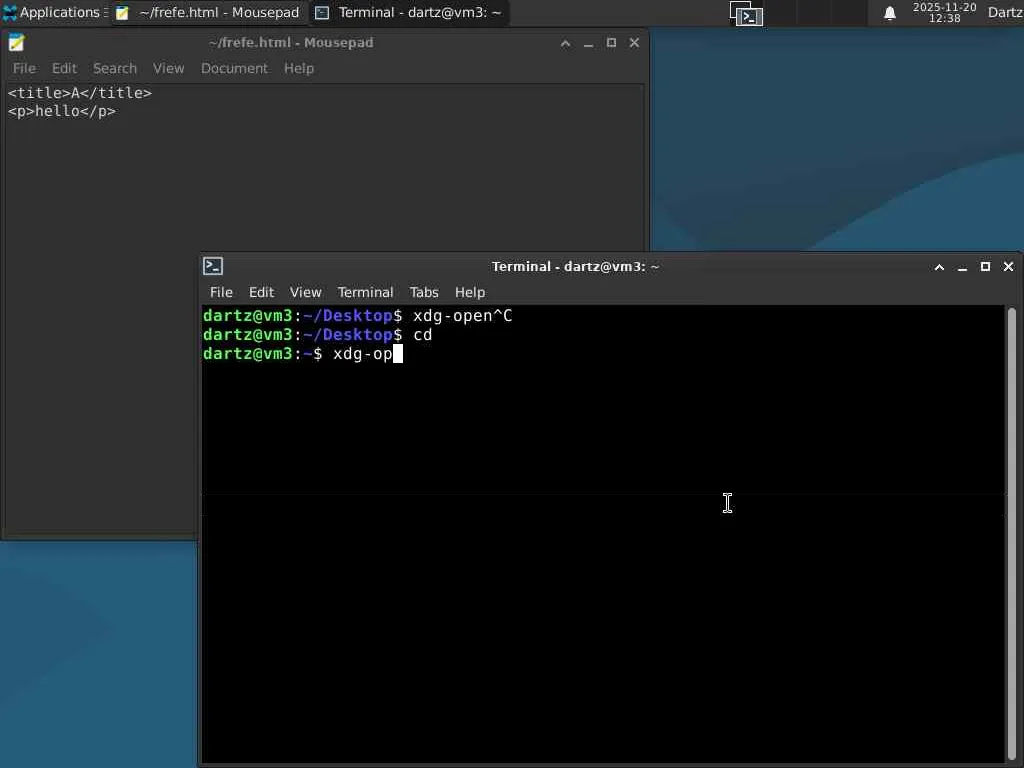1024x768 pixels.
Task: Minimize the Terminal window
Action: click(x=962, y=267)
